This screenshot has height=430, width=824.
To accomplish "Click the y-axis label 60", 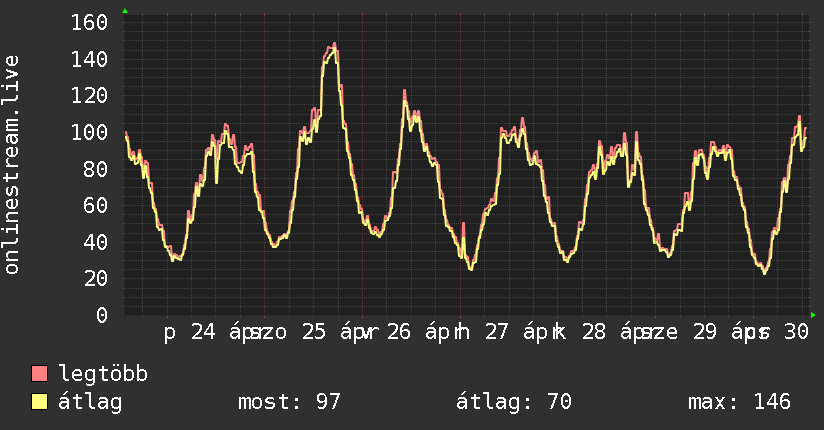I will coord(96,206).
